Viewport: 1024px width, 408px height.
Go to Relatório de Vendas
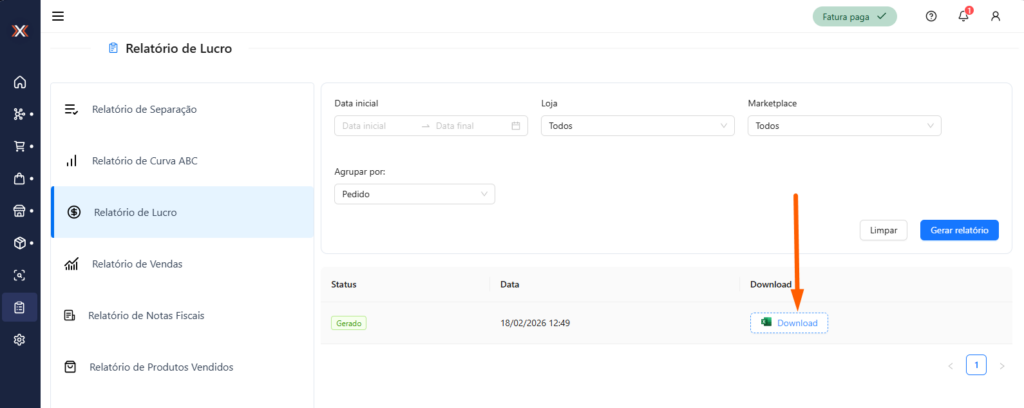(136, 264)
